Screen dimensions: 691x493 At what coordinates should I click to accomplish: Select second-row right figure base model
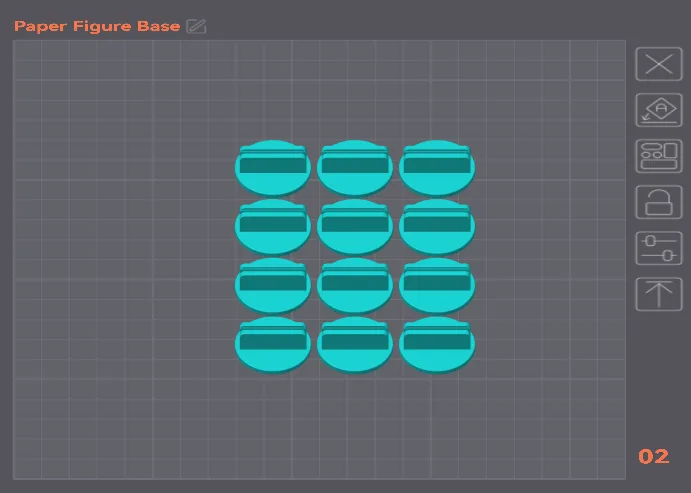tap(437, 226)
